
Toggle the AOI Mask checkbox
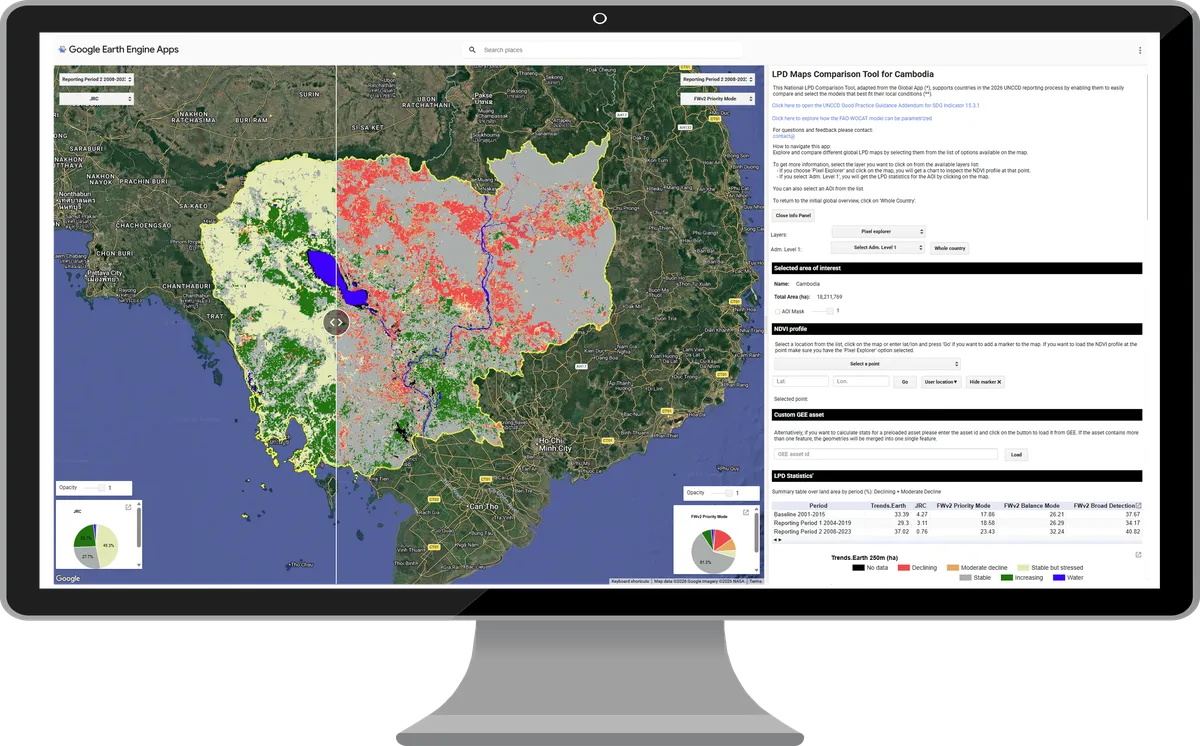click(778, 312)
